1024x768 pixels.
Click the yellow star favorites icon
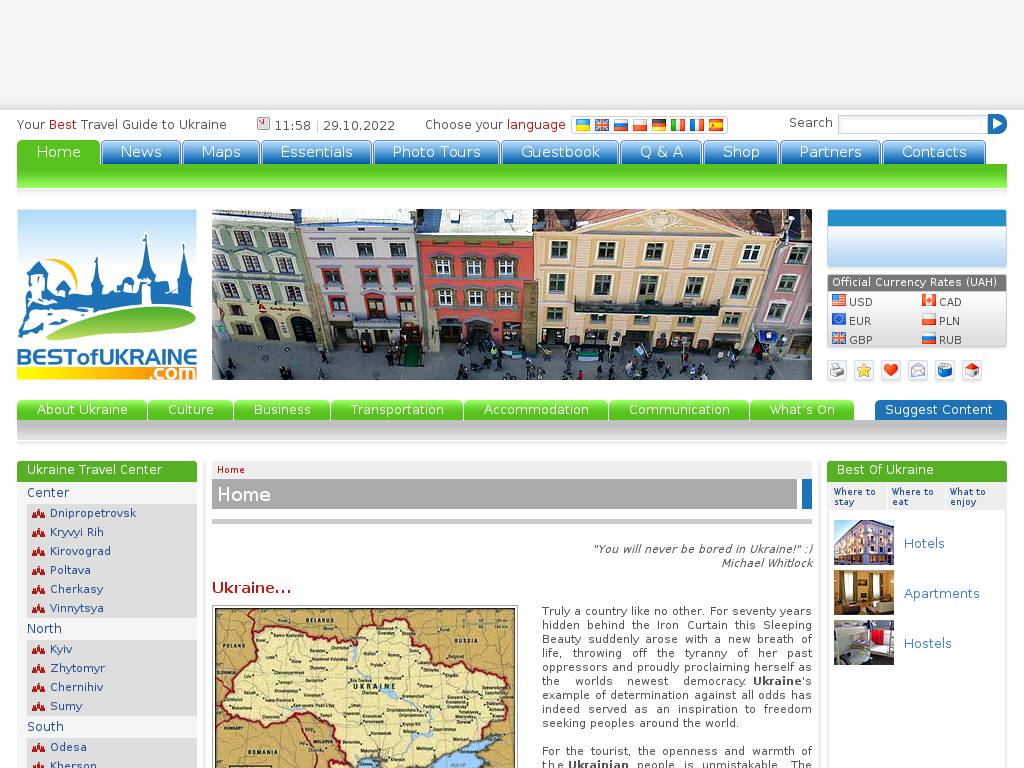point(864,371)
